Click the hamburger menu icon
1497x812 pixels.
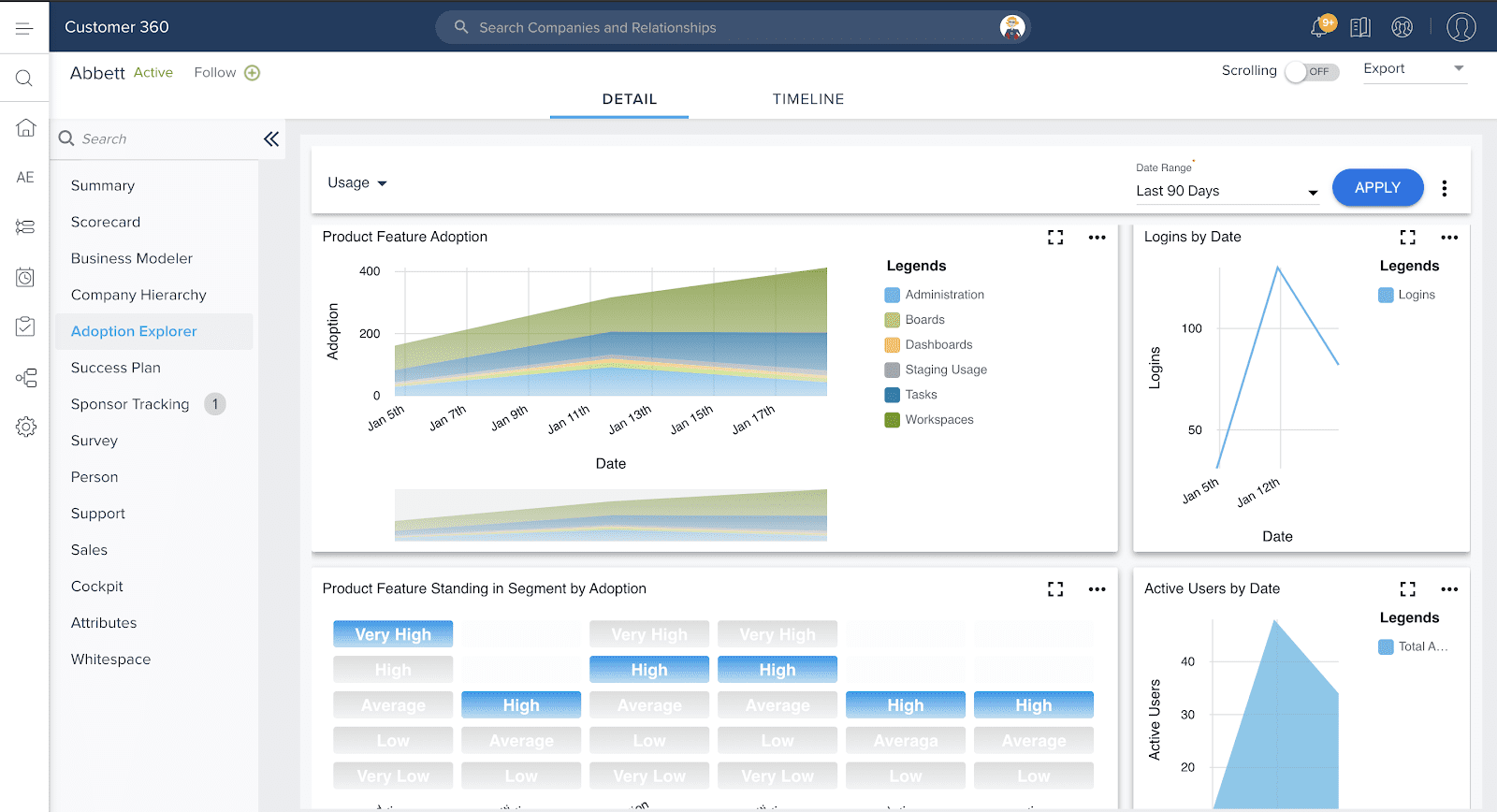click(x=24, y=28)
